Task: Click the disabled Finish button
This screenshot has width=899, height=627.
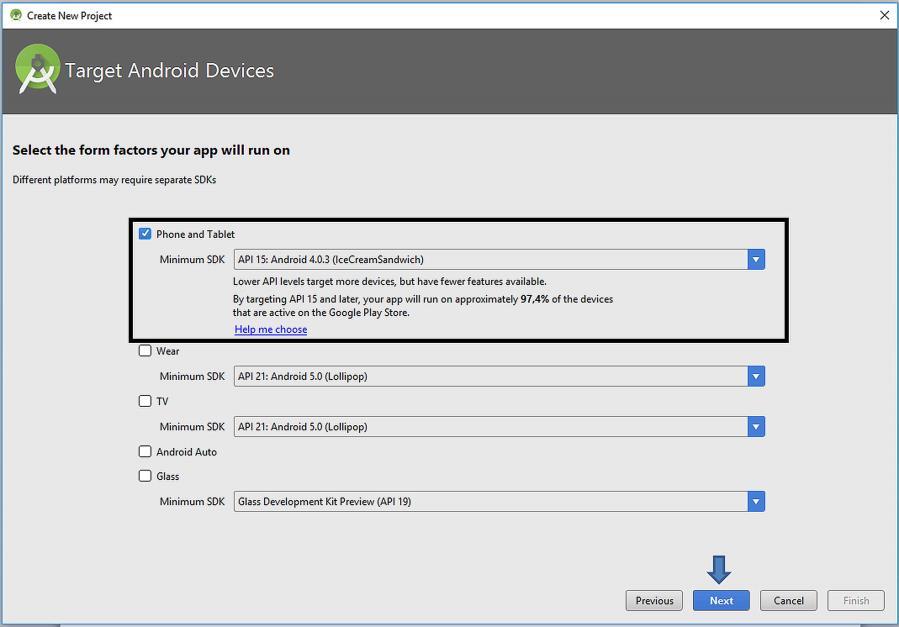Action: (x=856, y=601)
